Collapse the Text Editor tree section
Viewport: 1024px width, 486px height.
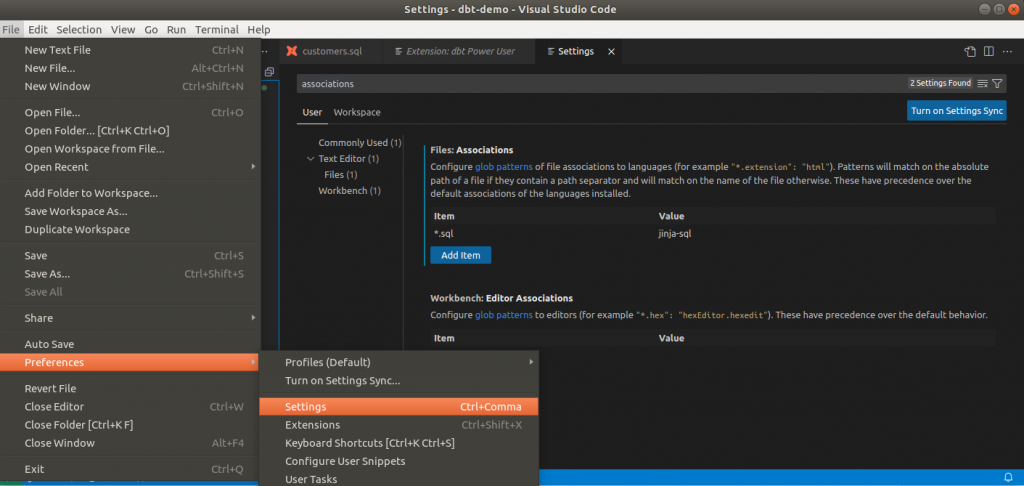310,159
